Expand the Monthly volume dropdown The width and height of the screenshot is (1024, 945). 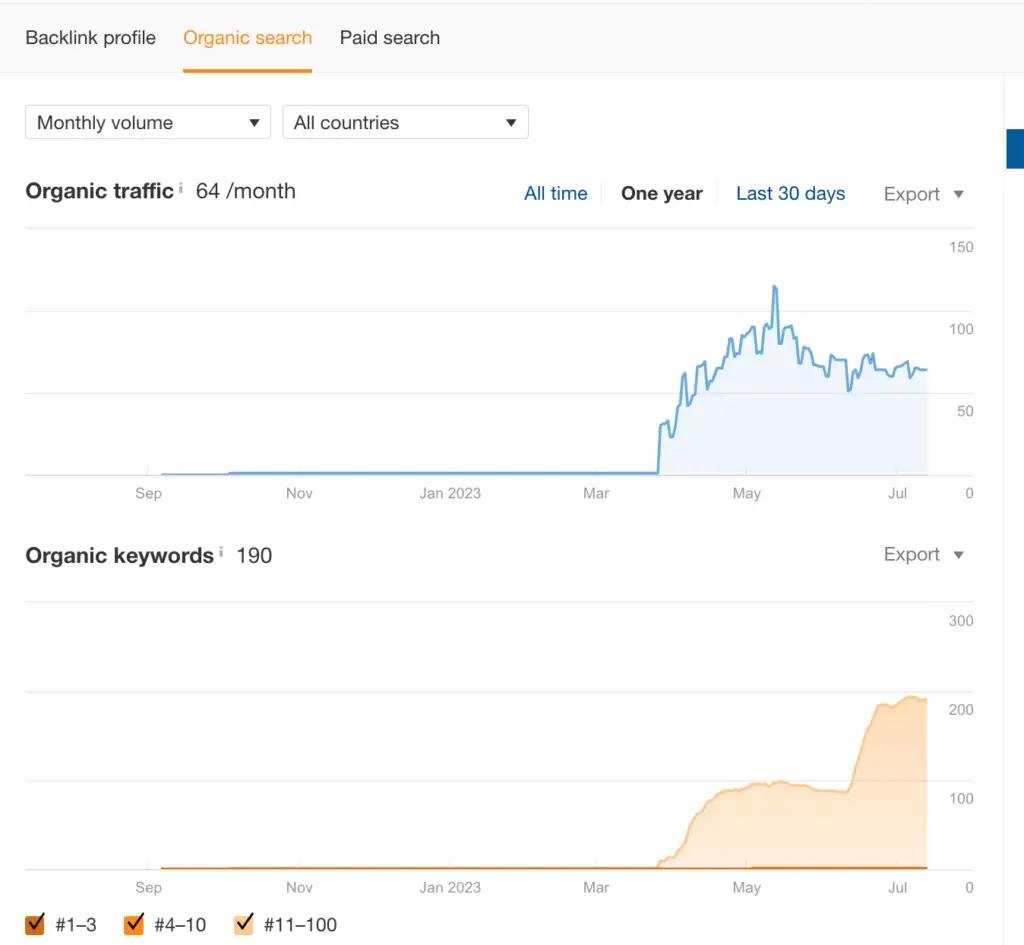148,122
